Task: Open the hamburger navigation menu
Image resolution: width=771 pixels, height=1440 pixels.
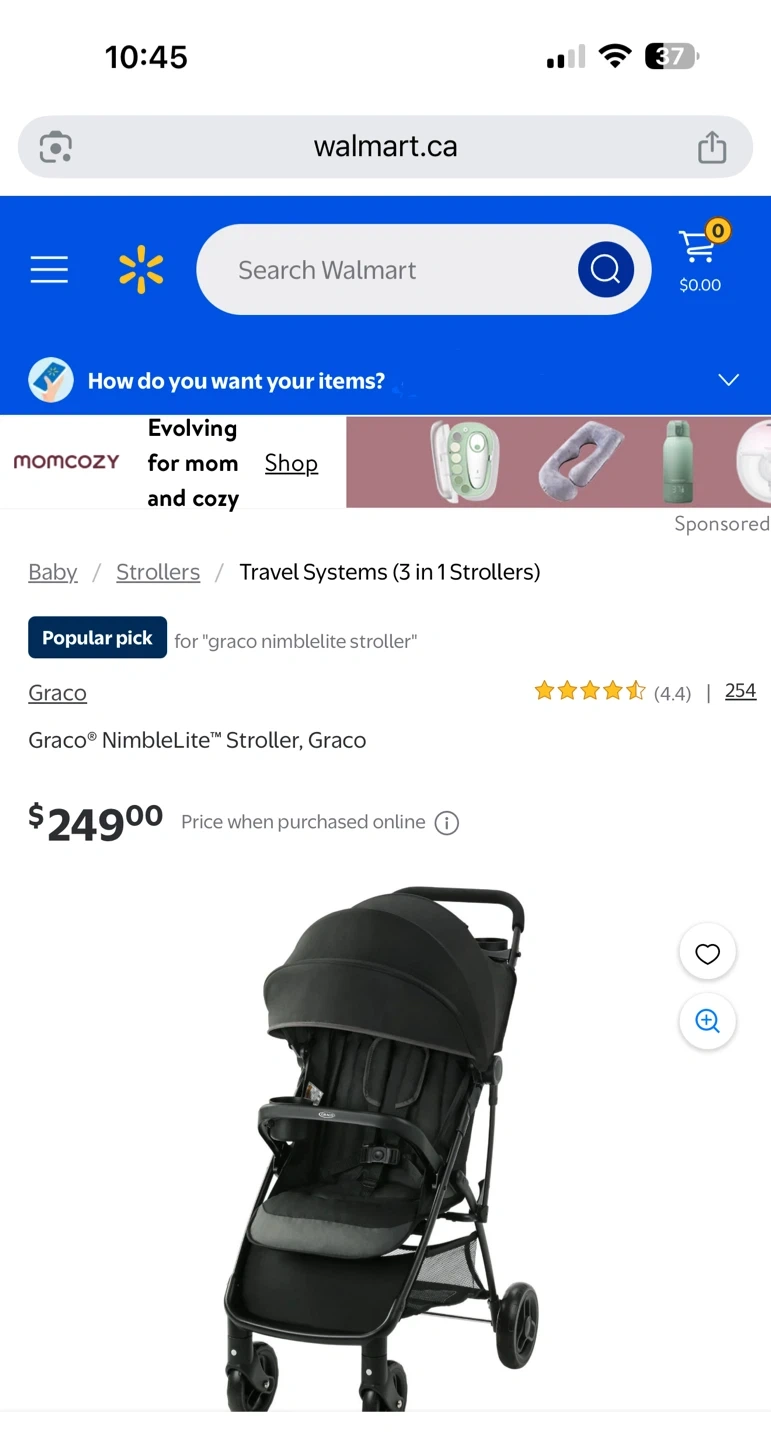Action: coord(49,270)
